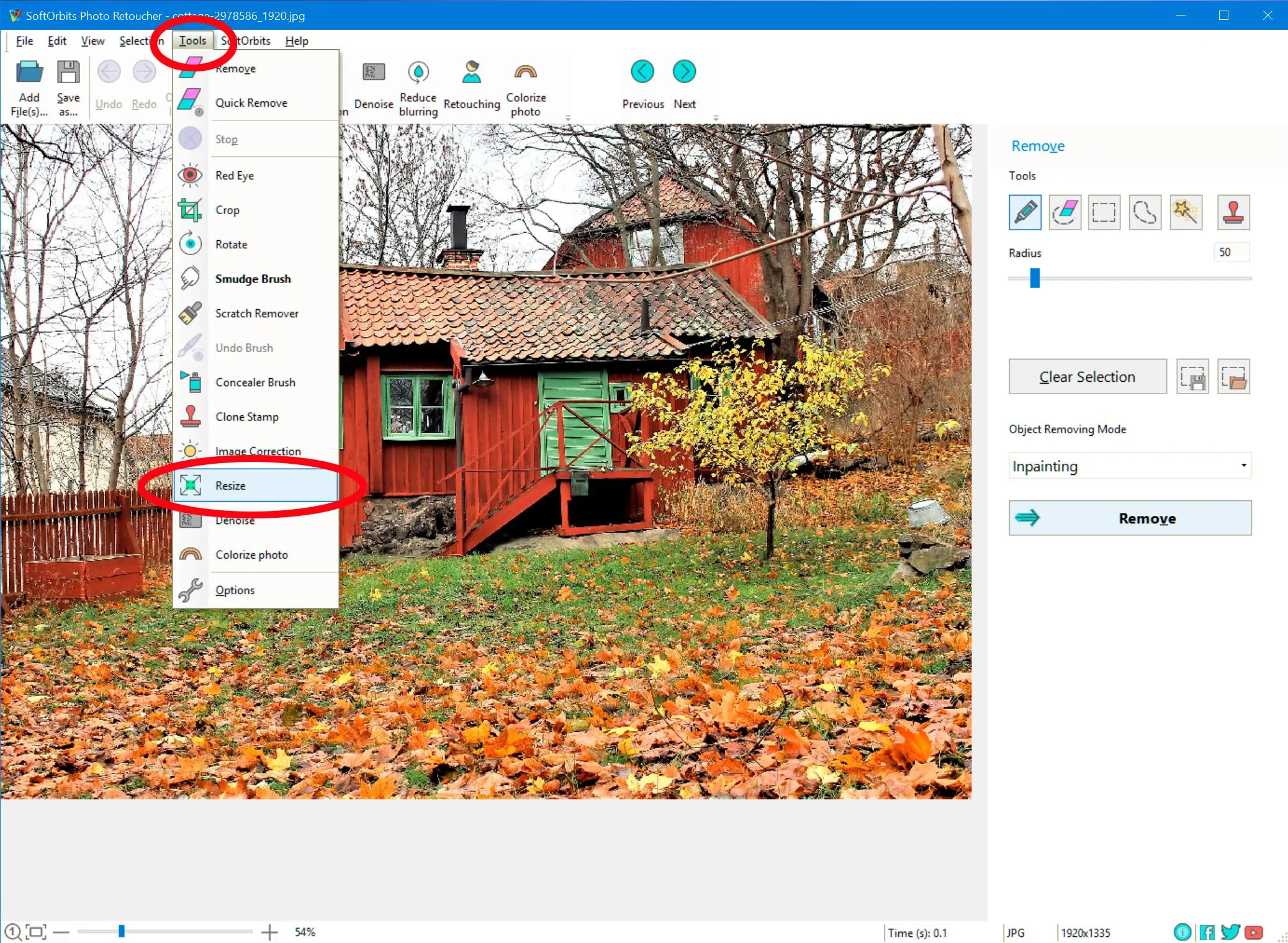
Task: Select Image Correction from Tools menu
Action: tap(258, 451)
